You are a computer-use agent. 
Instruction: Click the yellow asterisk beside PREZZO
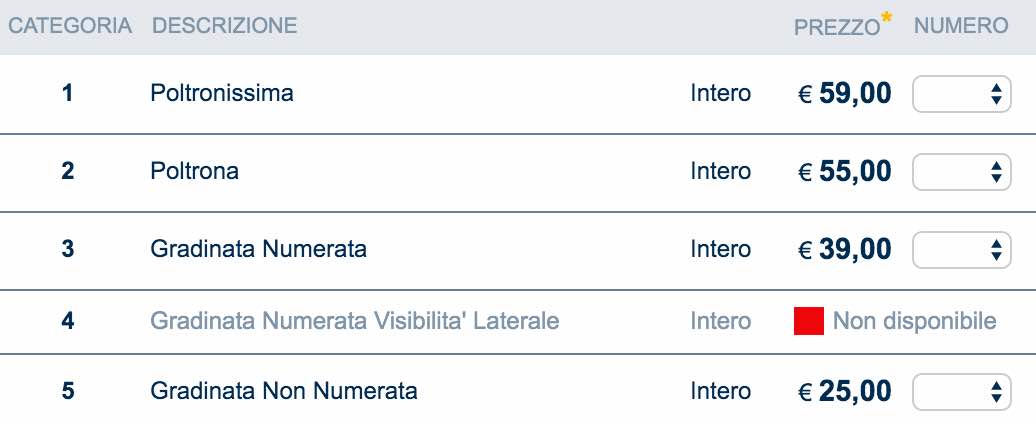[x=887, y=16]
